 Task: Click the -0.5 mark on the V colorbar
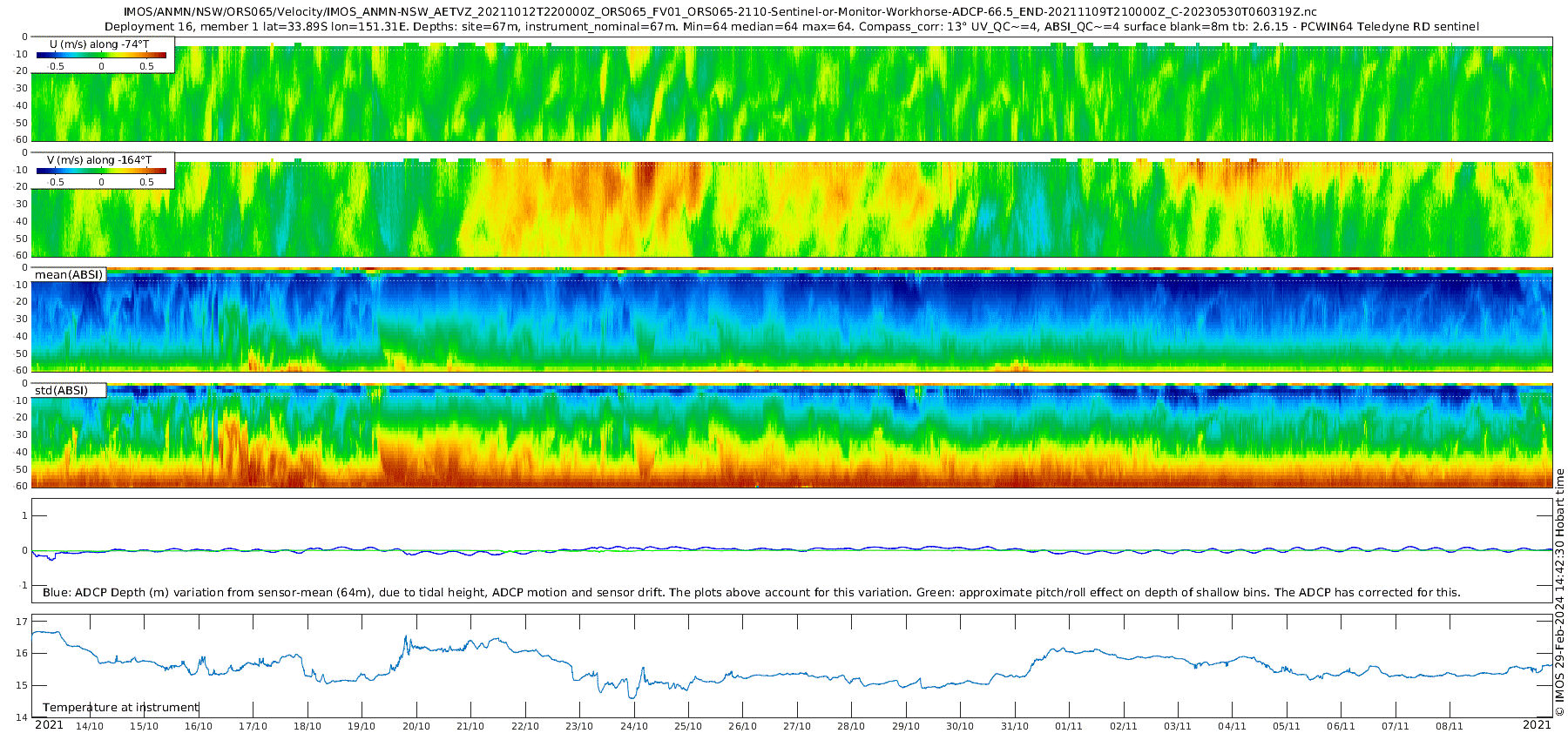click(x=55, y=182)
